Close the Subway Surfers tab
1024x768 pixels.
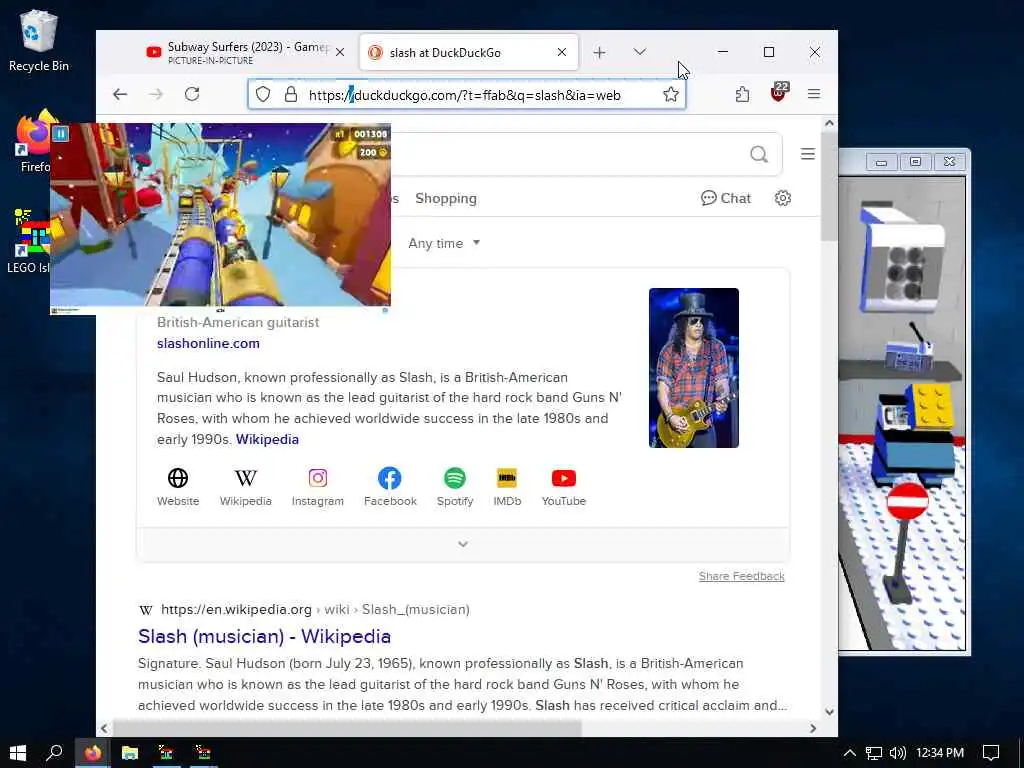tap(340, 52)
